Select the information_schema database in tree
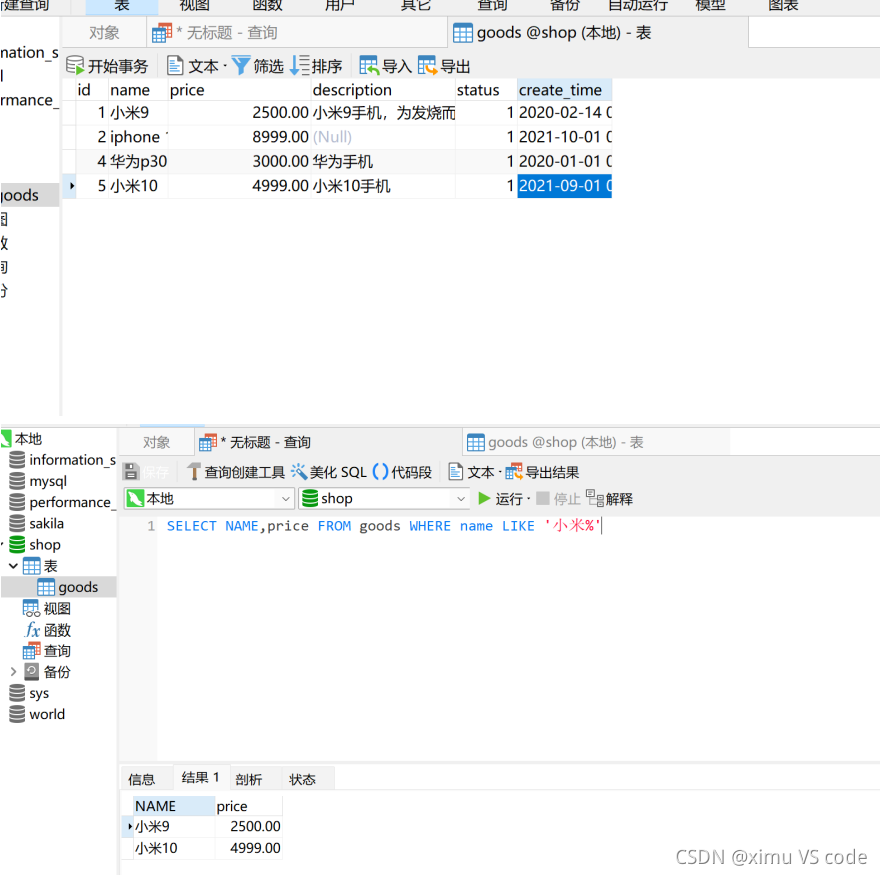882x875 pixels. [62, 459]
